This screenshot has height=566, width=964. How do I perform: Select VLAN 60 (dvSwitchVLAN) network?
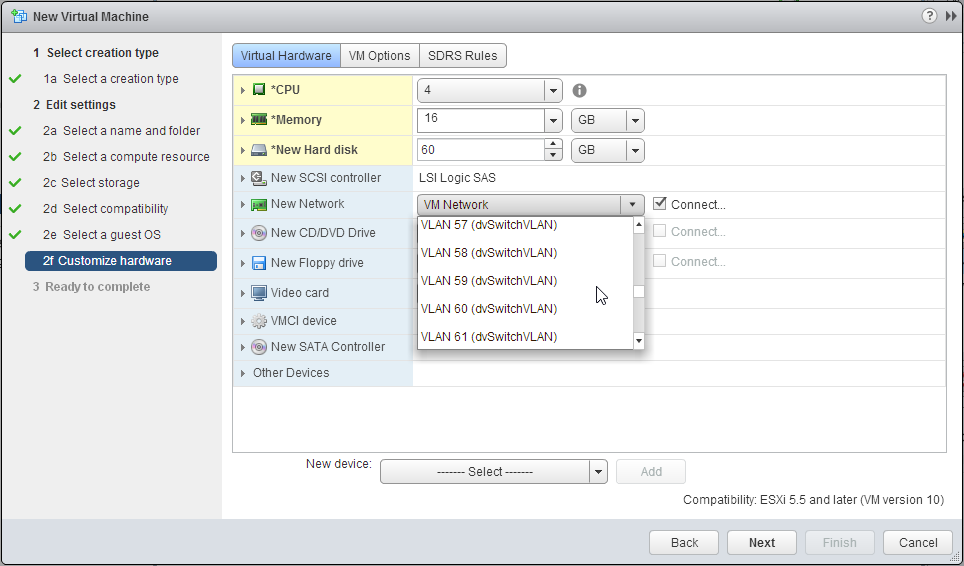(525, 309)
